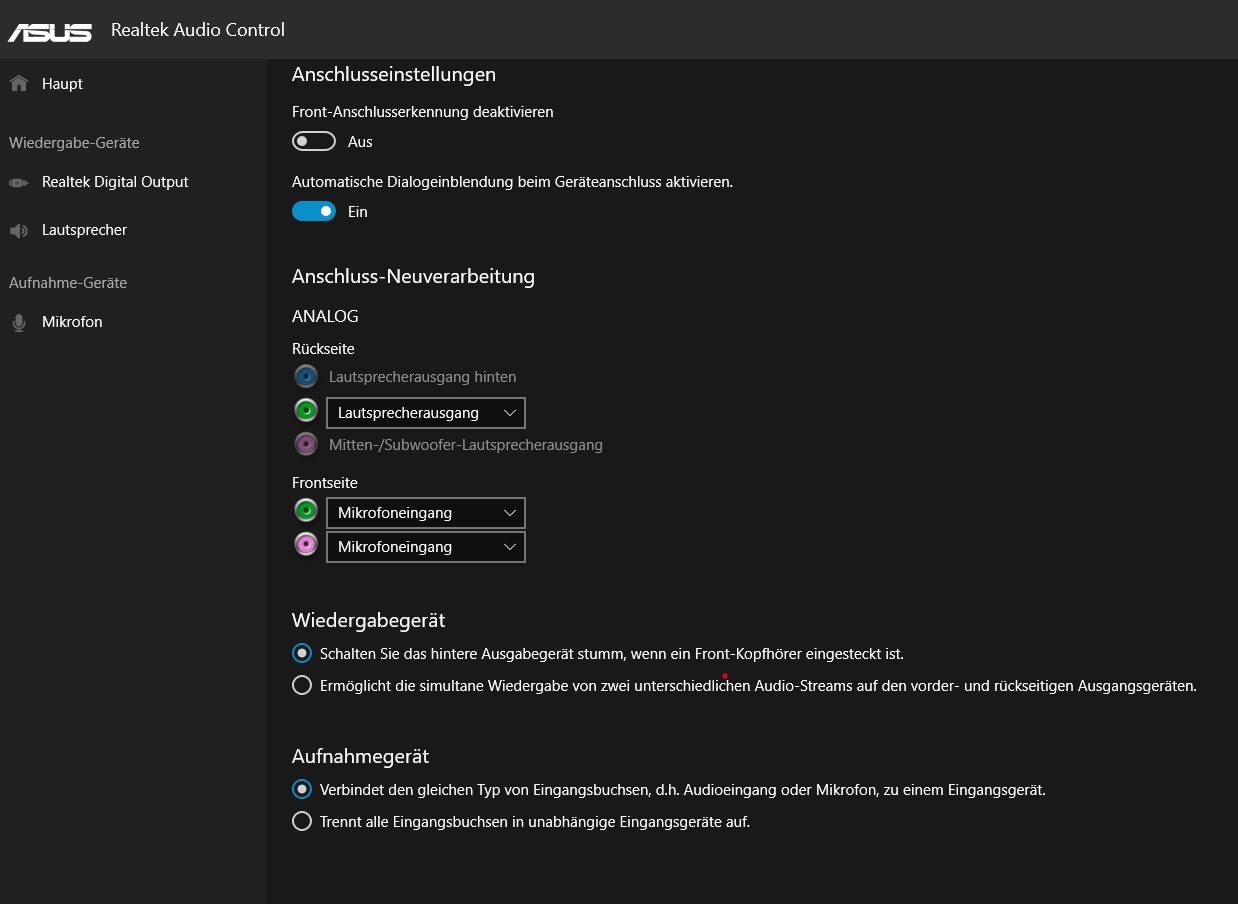Open the Haupt page in the sidebar

pos(62,84)
